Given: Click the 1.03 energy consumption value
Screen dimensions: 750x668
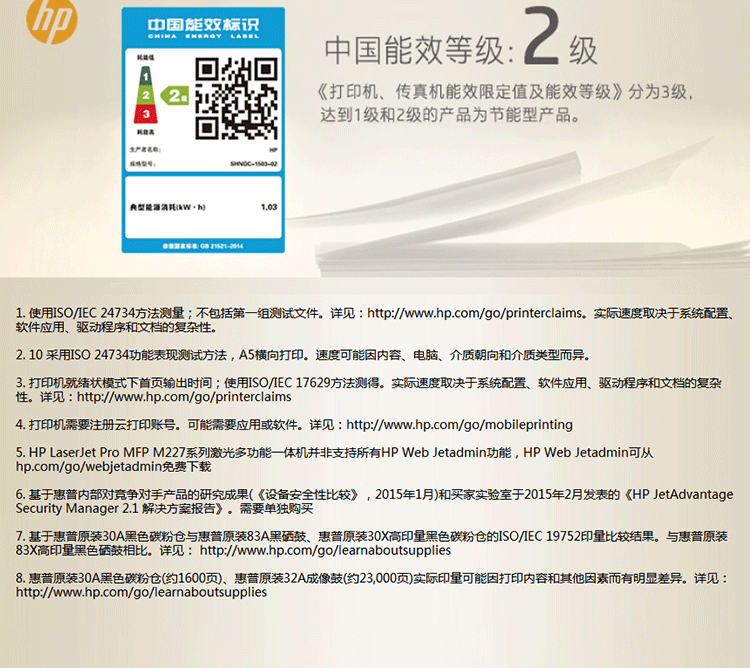Looking at the screenshot, I should point(268,207).
